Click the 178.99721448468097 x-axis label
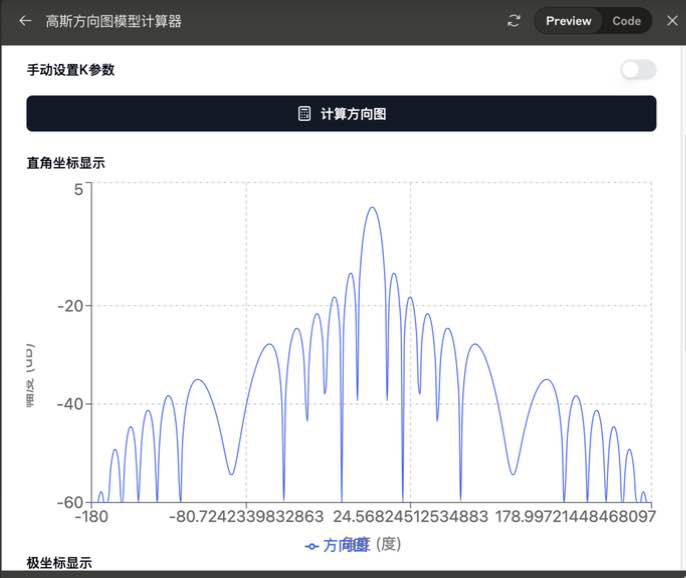 click(576, 517)
